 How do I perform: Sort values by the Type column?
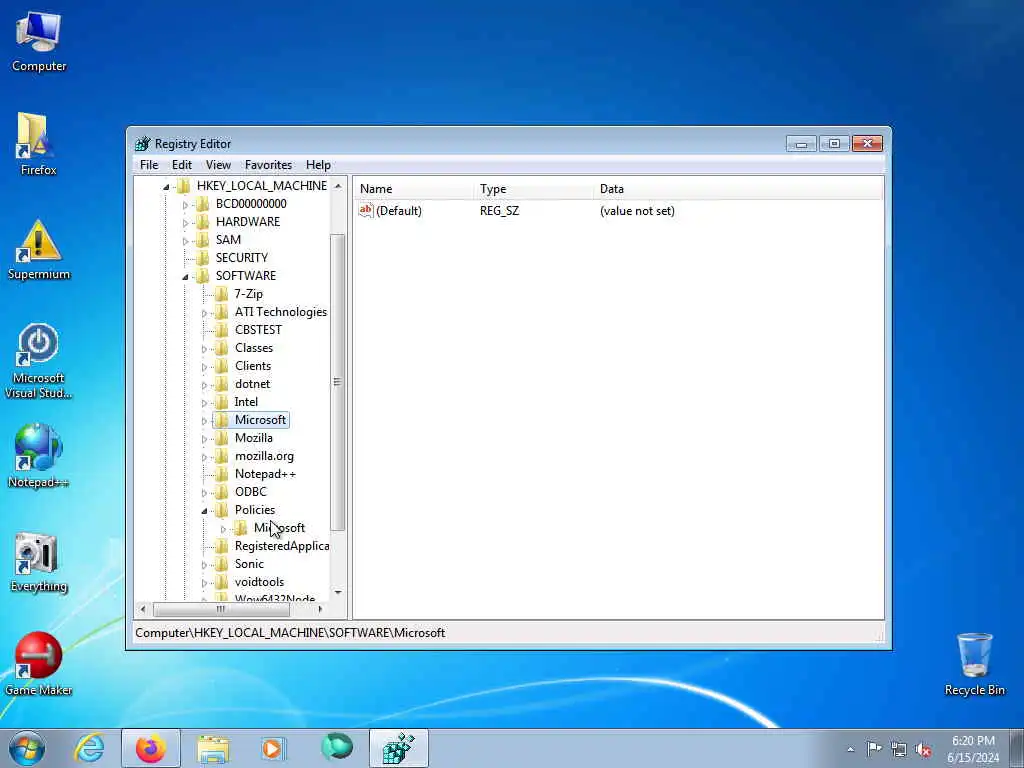tap(534, 189)
